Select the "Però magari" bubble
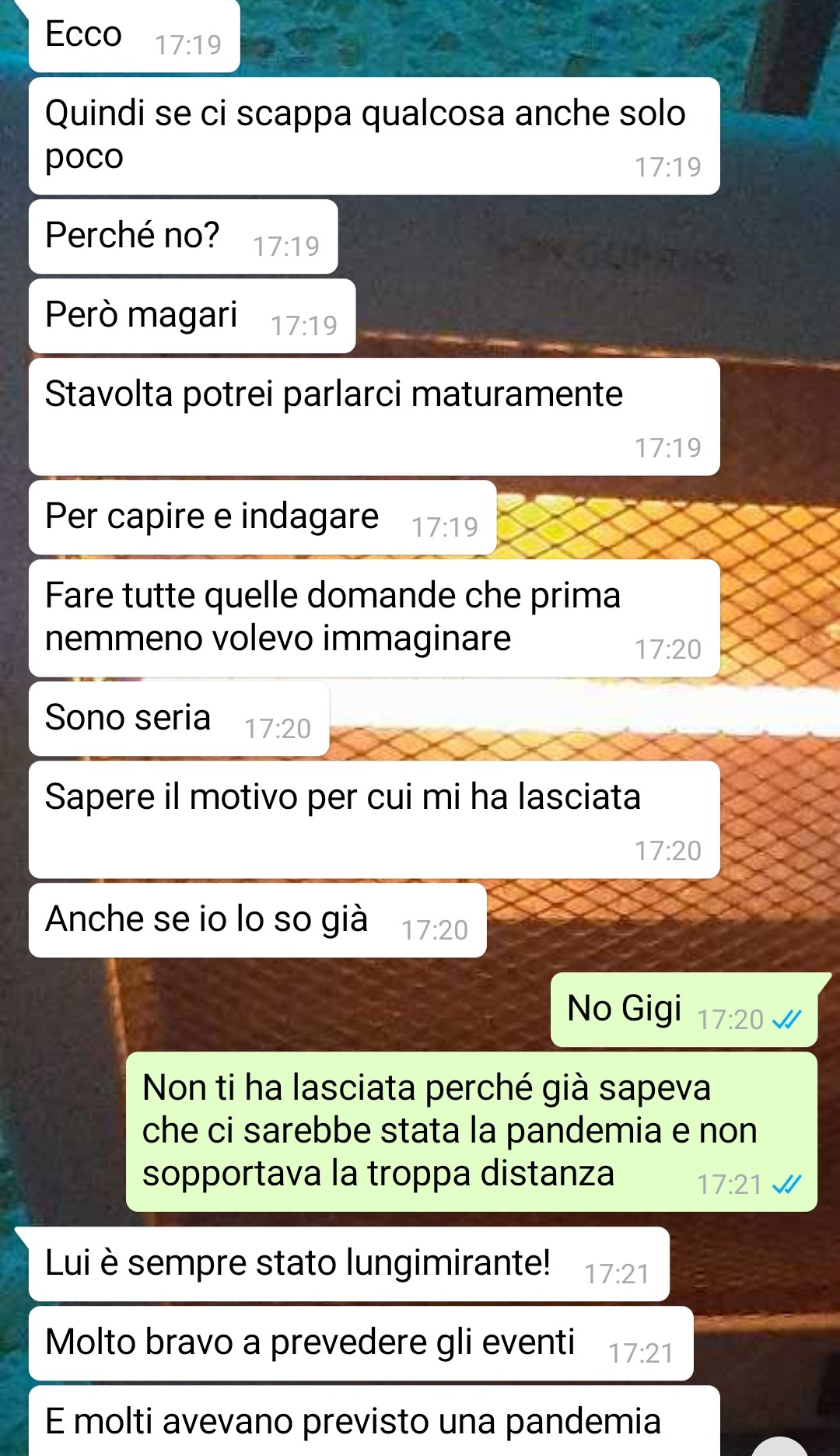 click(192, 316)
